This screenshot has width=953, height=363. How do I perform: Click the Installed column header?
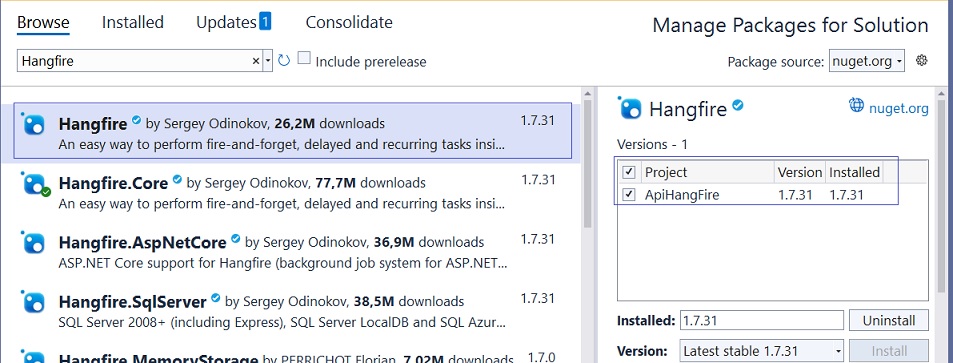pyautogui.click(x=855, y=173)
